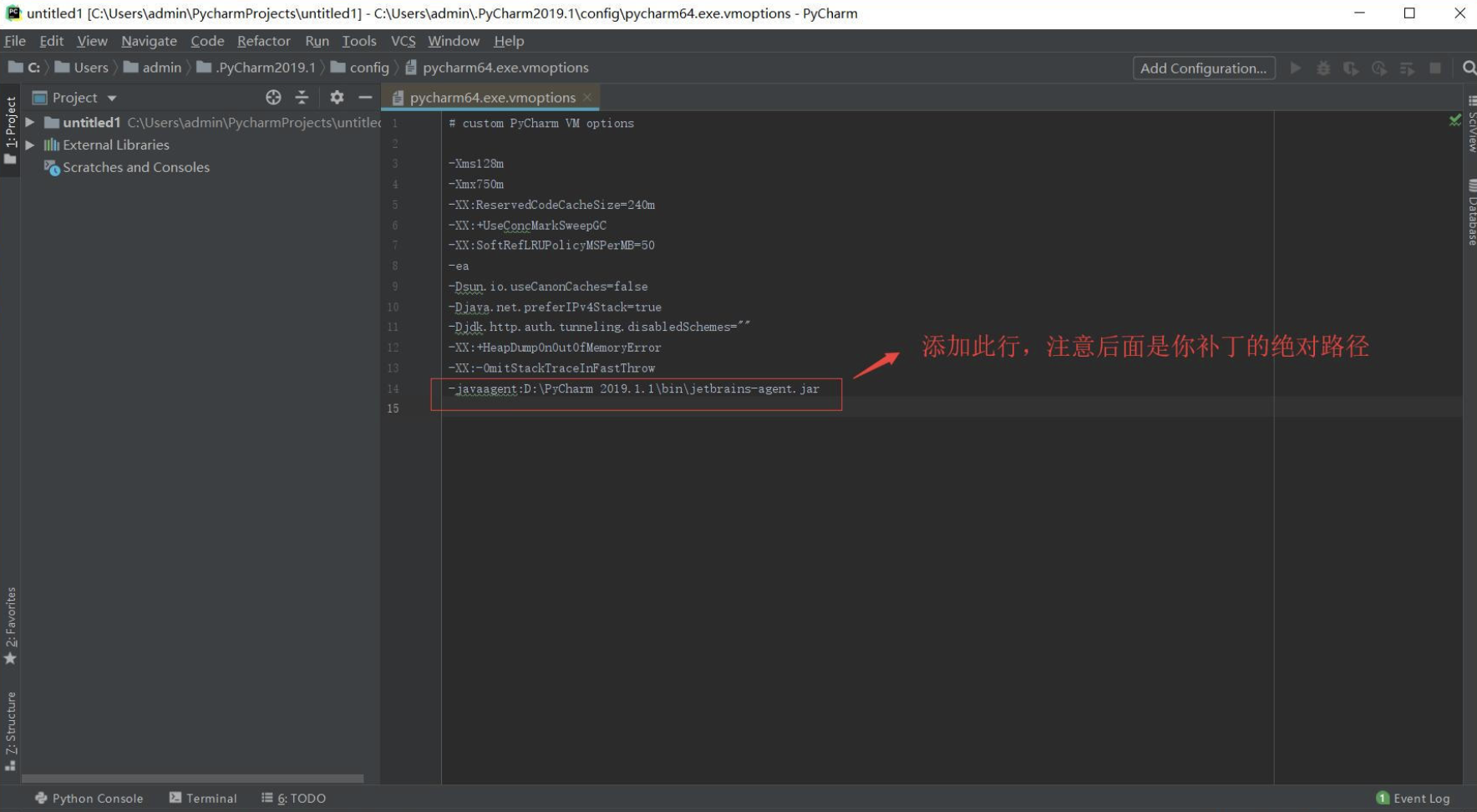Toggle the 1: Project tool window
The width and height of the screenshot is (1477, 812).
coord(10,130)
